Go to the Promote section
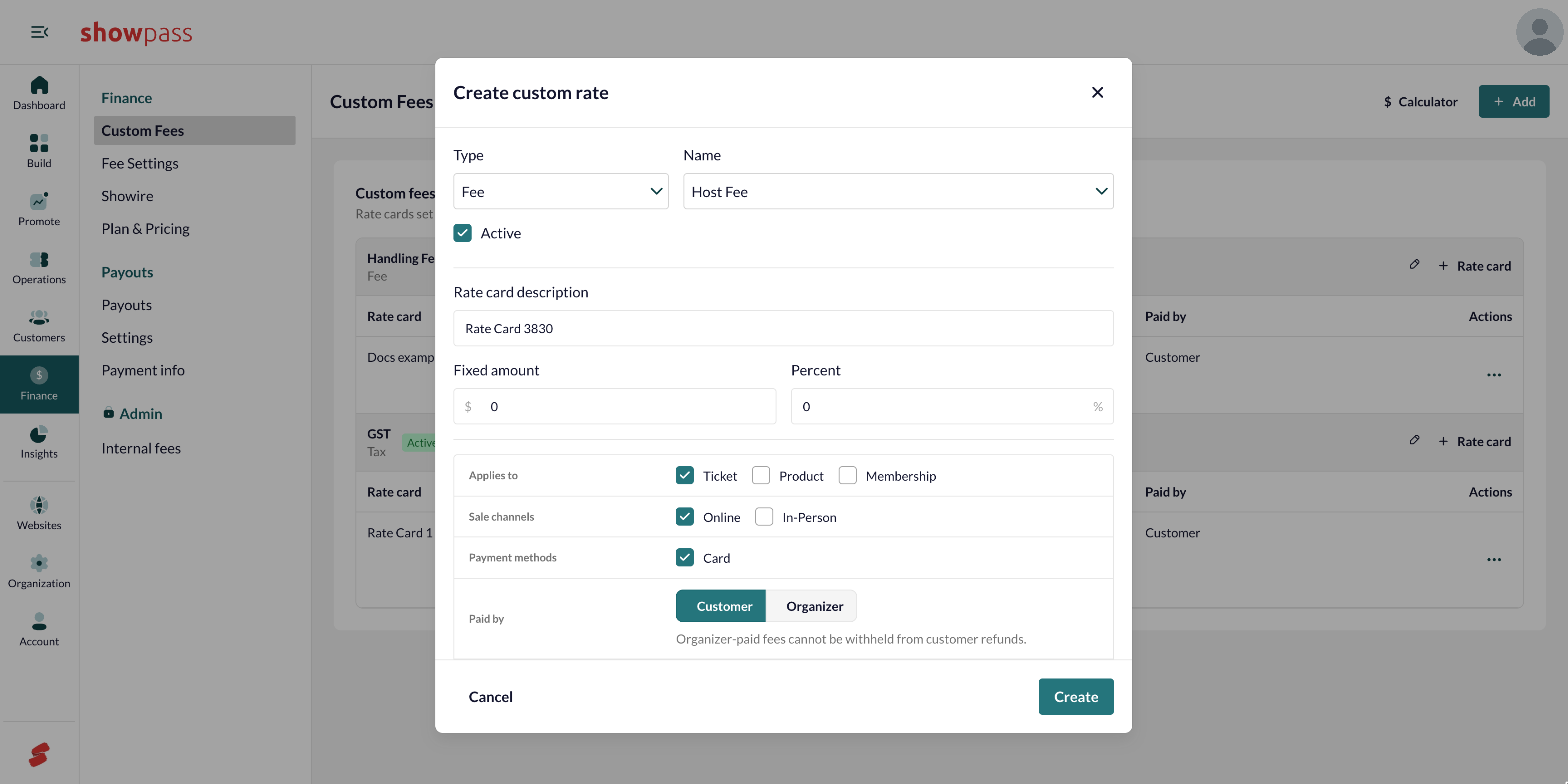Screen dimensions: 1568x784 39,210
